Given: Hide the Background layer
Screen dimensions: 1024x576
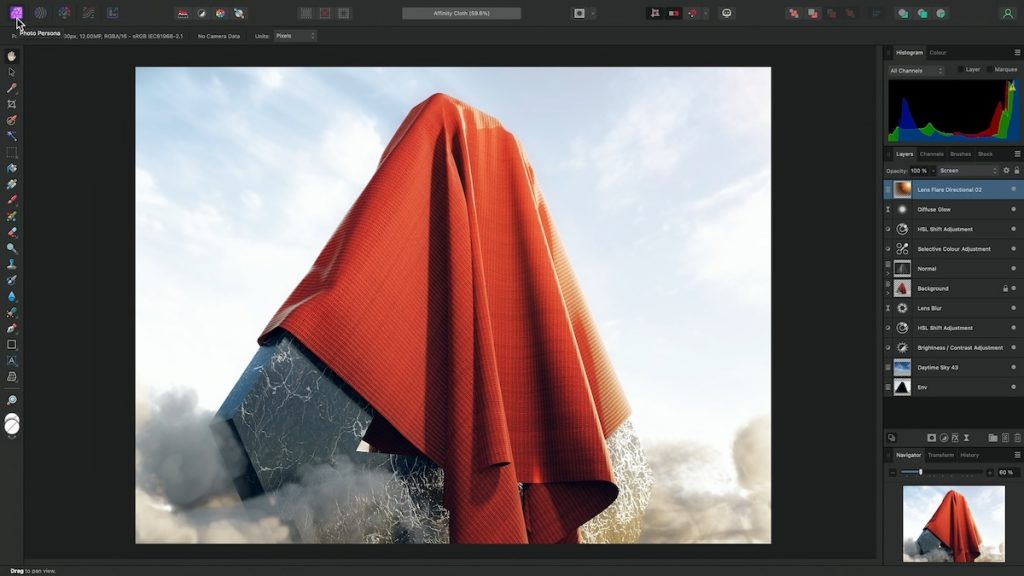Looking at the screenshot, I should (1014, 288).
